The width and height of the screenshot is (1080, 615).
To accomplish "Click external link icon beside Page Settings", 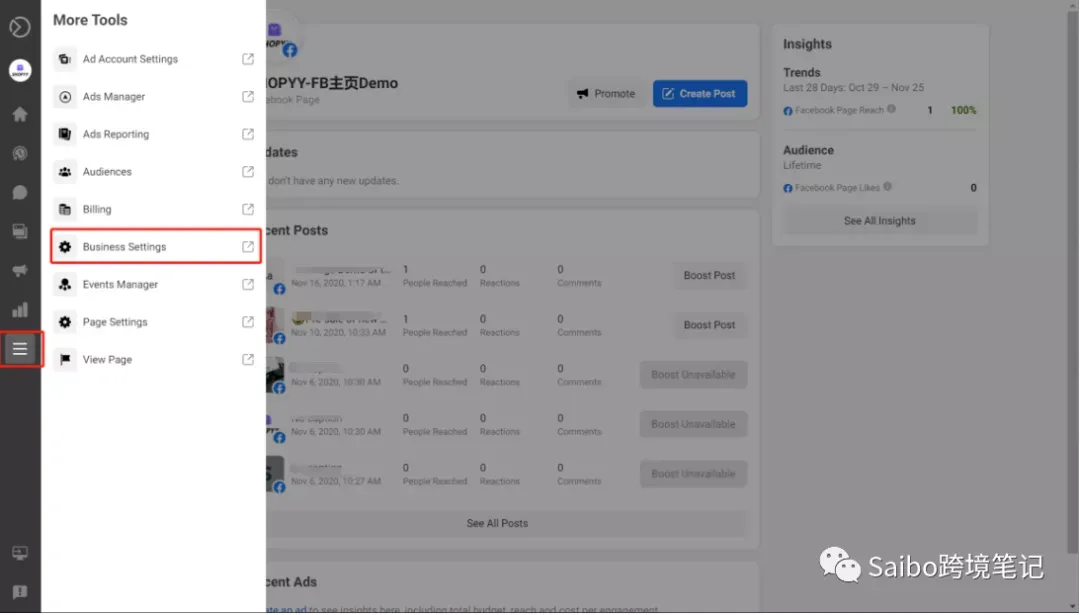I will click(x=248, y=322).
